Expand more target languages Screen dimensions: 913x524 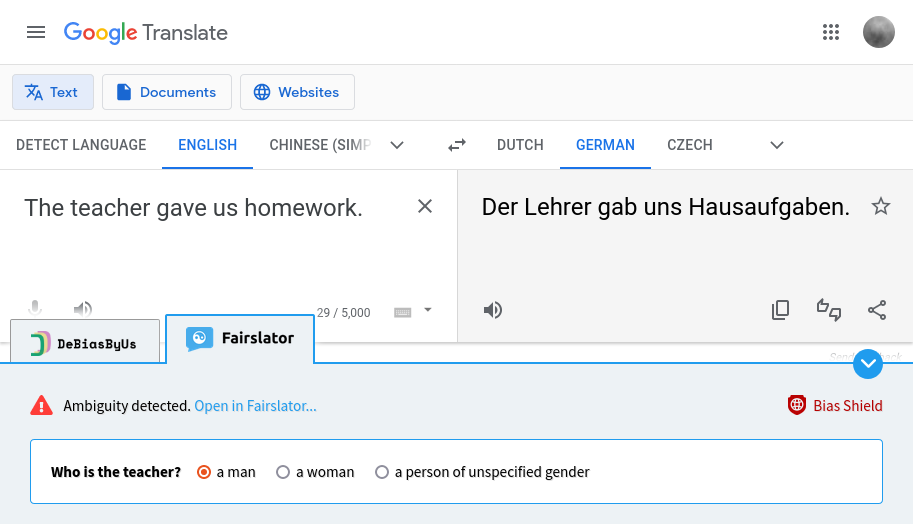click(777, 145)
